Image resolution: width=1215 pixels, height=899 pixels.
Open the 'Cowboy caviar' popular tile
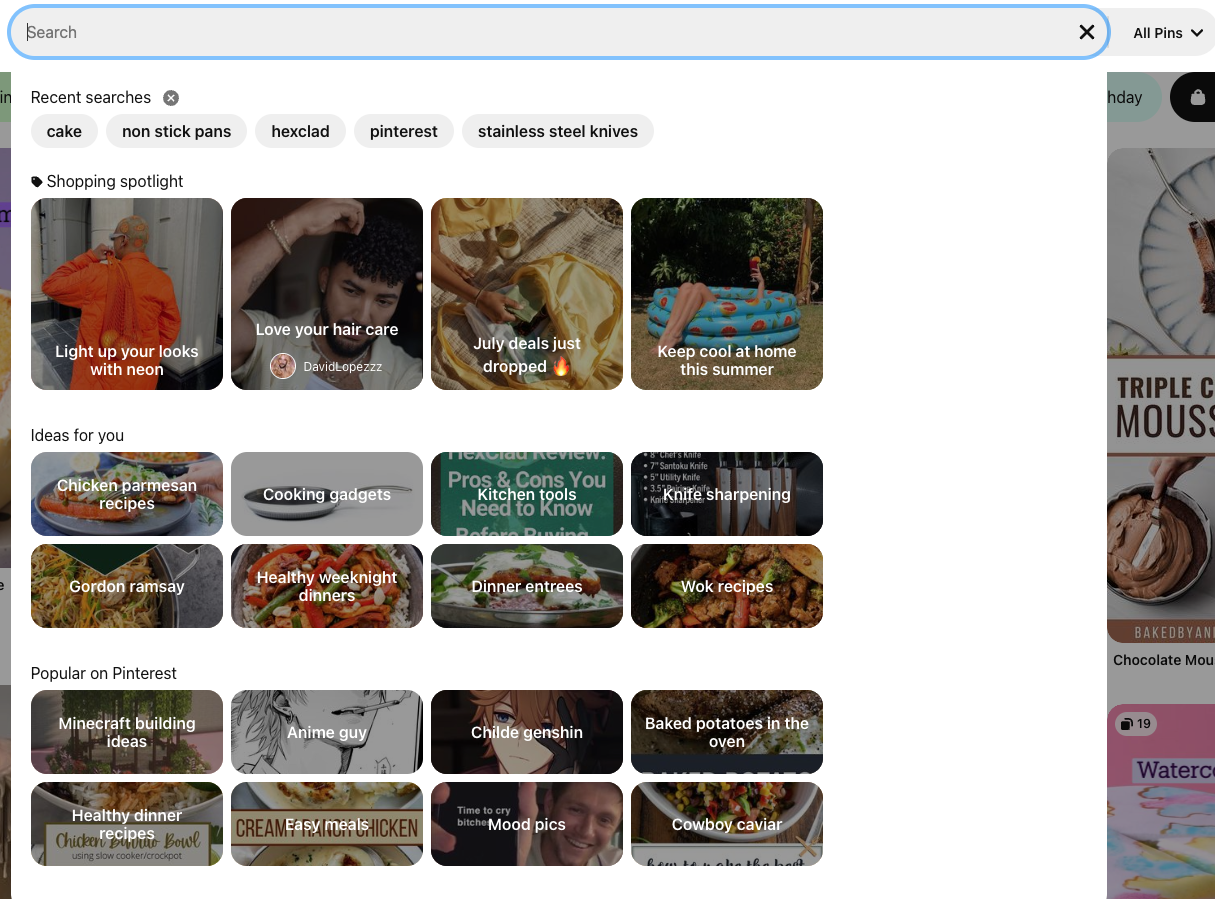click(x=727, y=824)
